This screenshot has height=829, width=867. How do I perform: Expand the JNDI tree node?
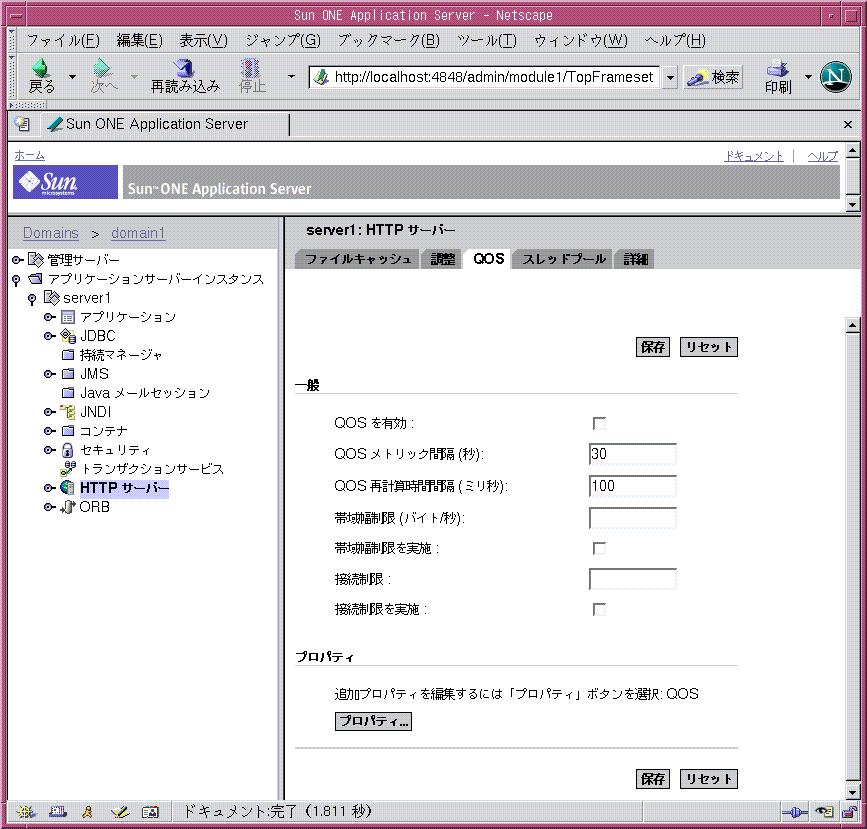[x=49, y=412]
